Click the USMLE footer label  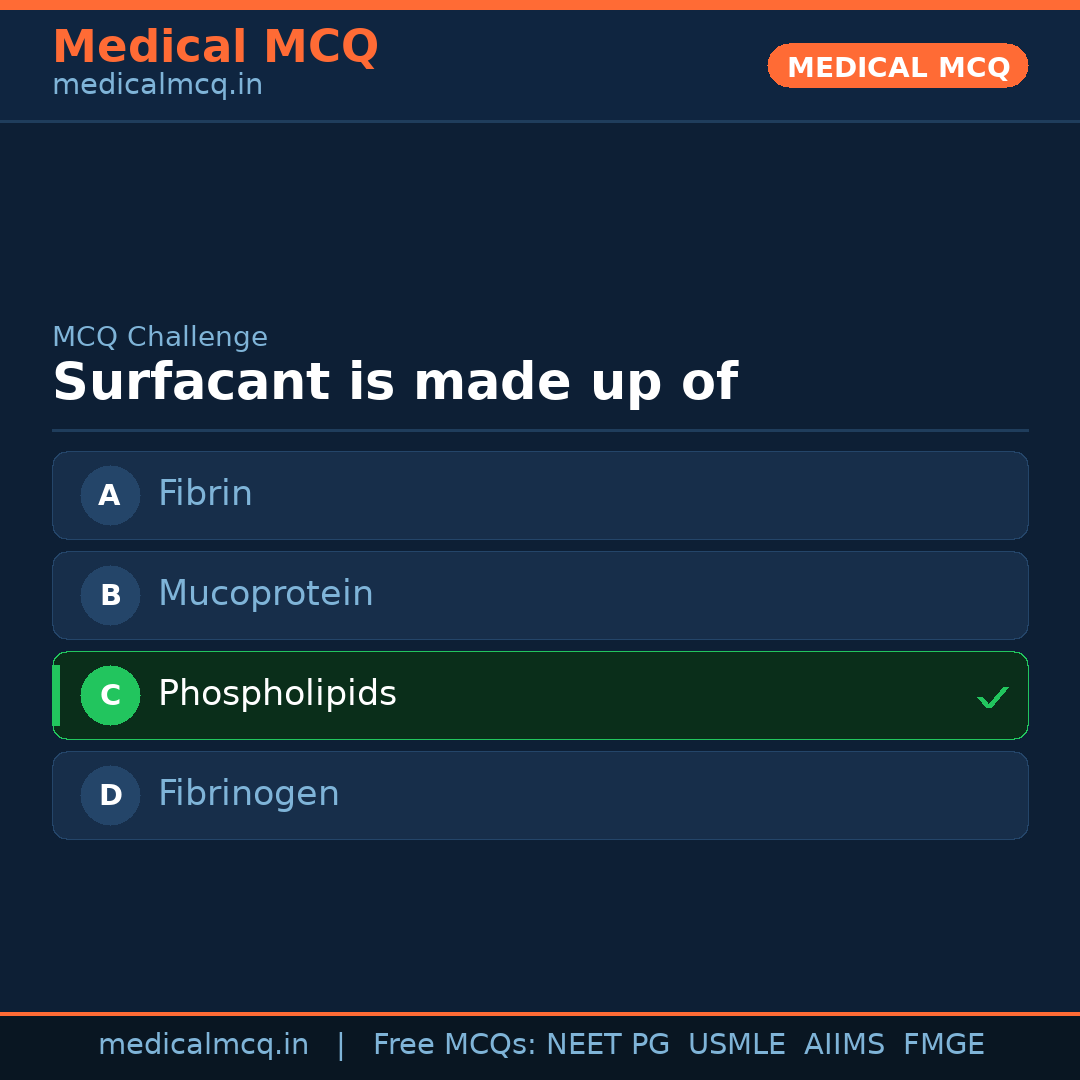click(x=737, y=1044)
